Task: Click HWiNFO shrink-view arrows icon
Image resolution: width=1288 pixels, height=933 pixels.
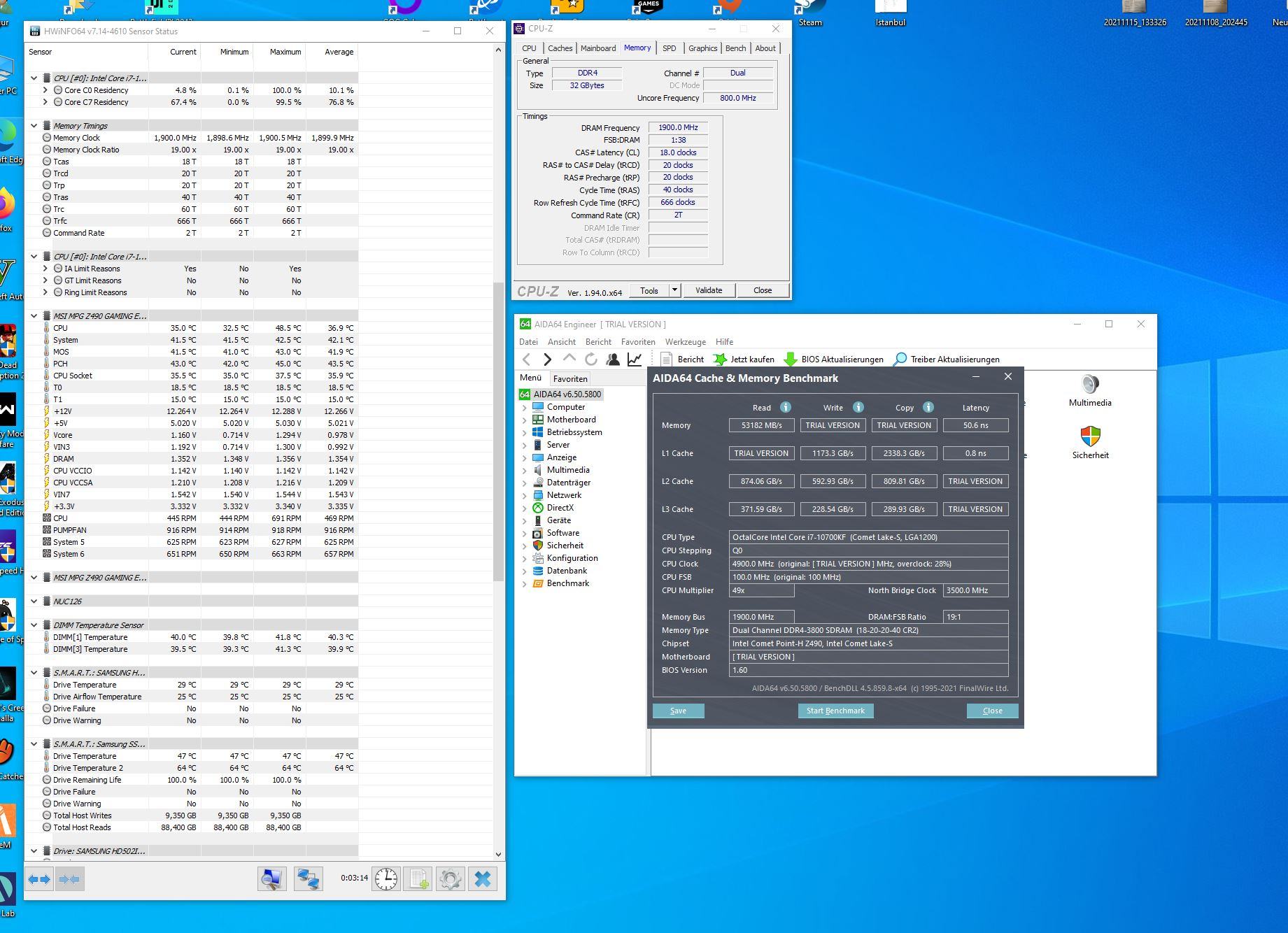Action: point(69,879)
